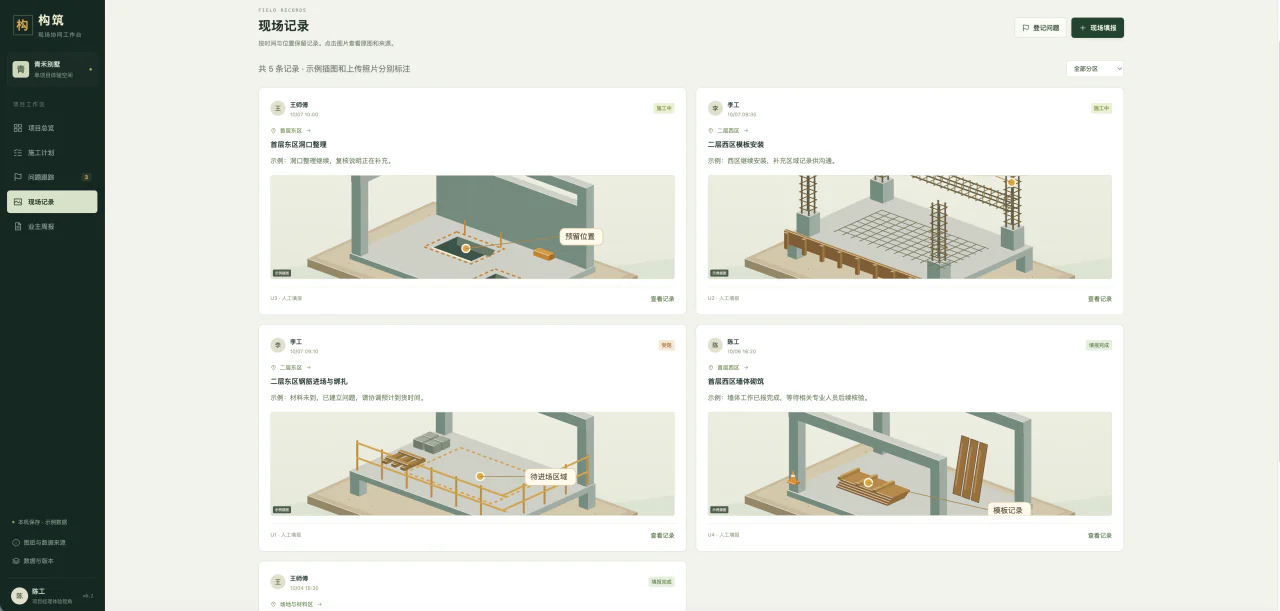1280x611 pixels.
Task: Click the 待进场区域 annotation label
Action: coord(548,477)
